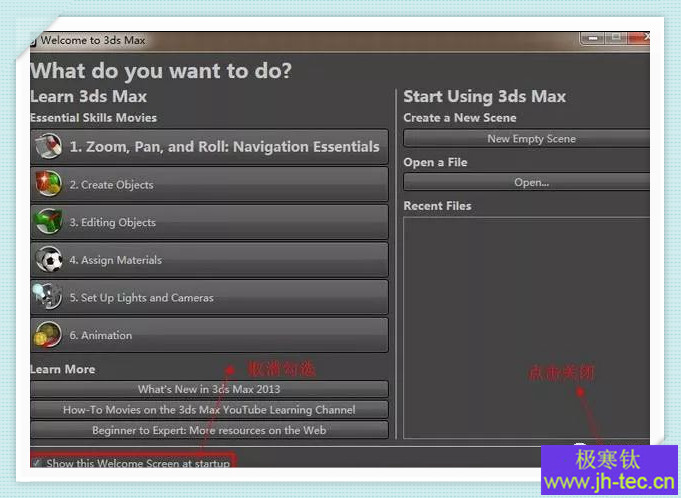Create a New Empty Scene
681x498 pixels.
click(x=527, y=139)
